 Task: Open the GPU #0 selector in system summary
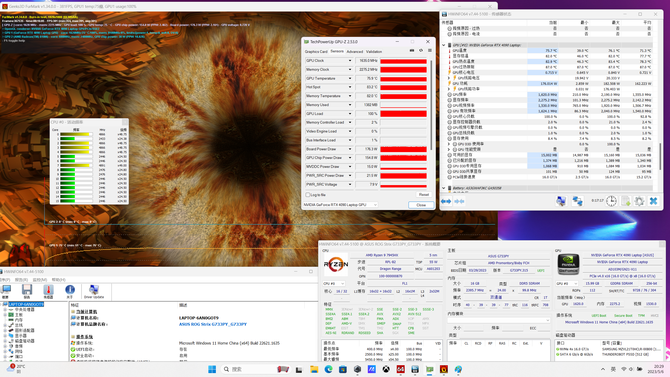coord(567,283)
